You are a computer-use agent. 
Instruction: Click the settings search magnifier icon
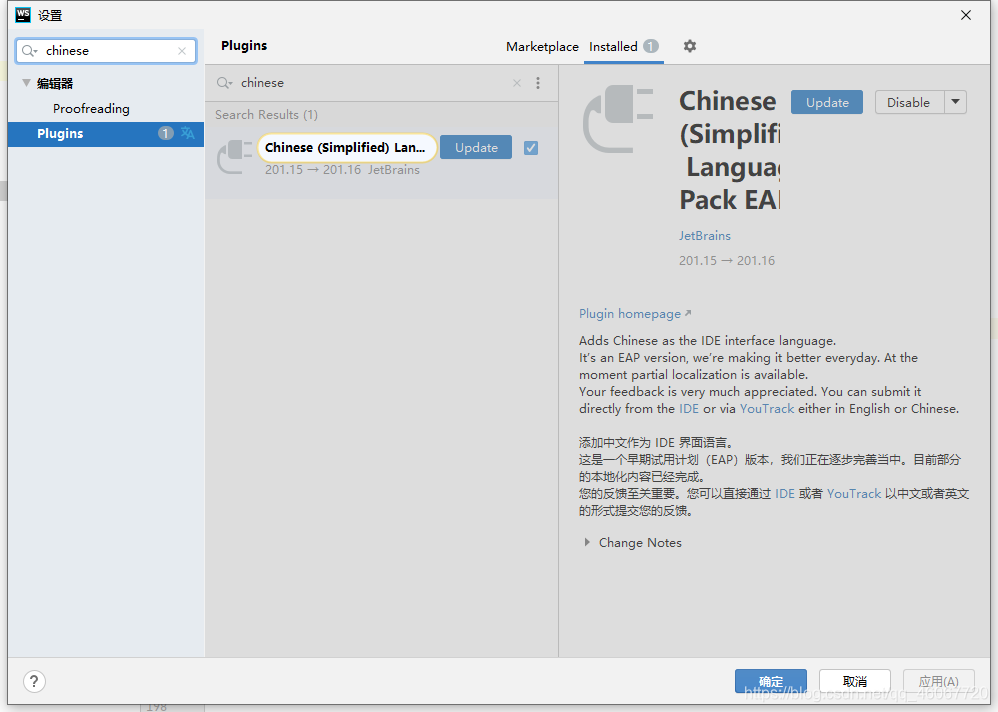[29, 51]
